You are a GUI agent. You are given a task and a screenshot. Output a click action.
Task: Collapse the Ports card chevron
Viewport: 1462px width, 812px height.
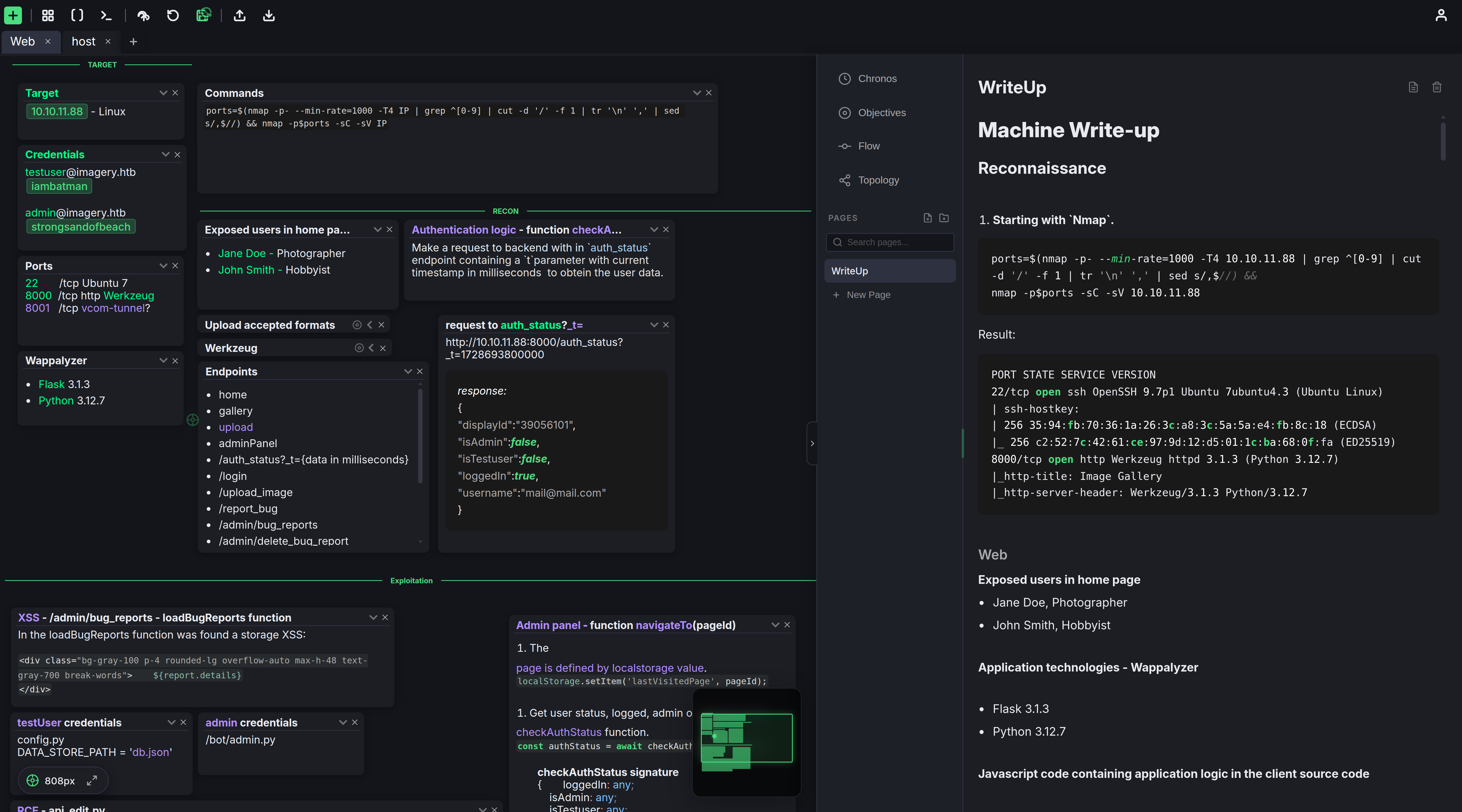pos(164,266)
